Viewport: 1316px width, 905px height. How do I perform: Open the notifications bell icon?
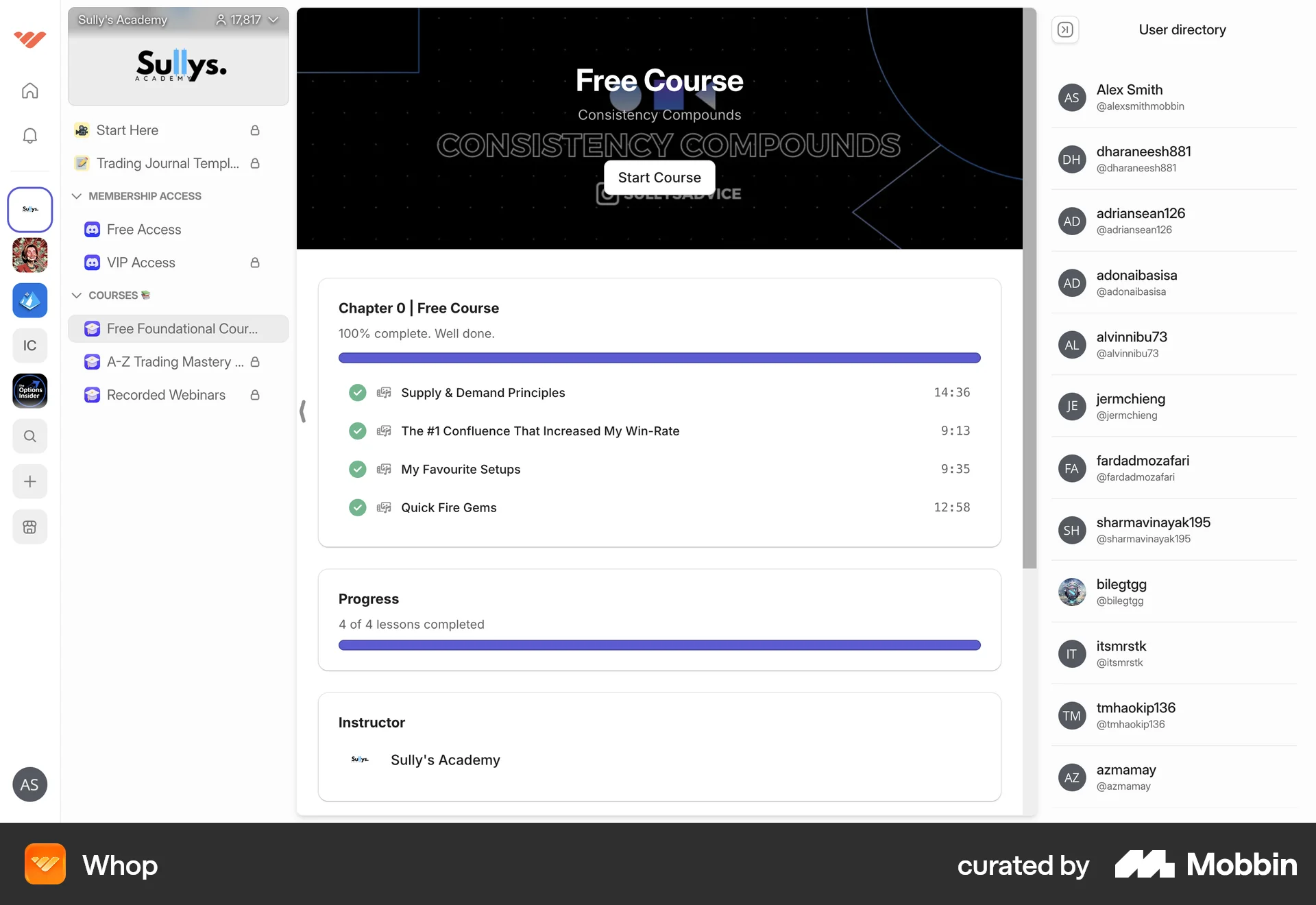29,135
